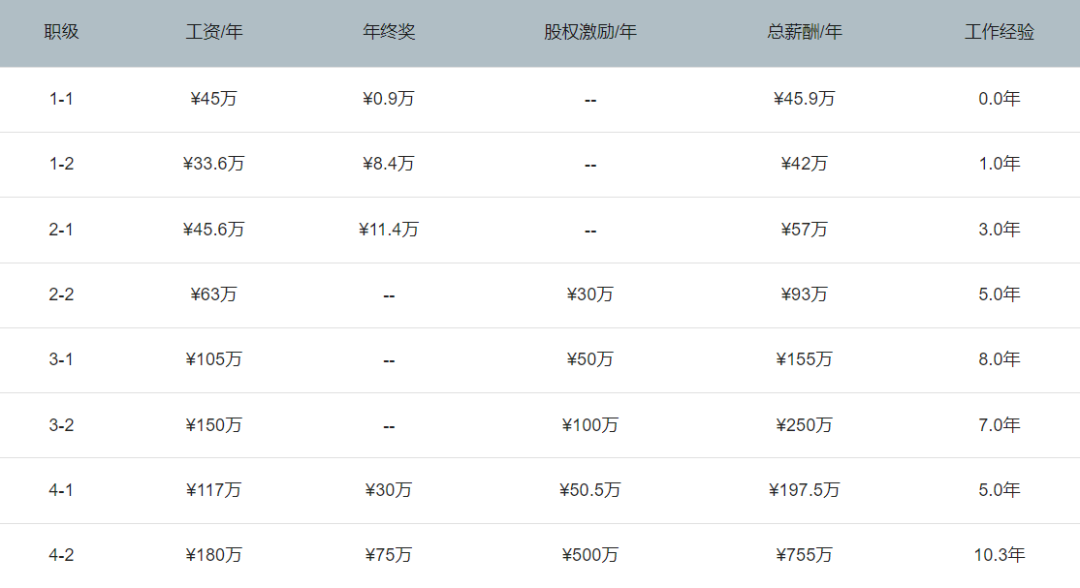Select the ¥755万 total compensation cell

coord(804,554)
